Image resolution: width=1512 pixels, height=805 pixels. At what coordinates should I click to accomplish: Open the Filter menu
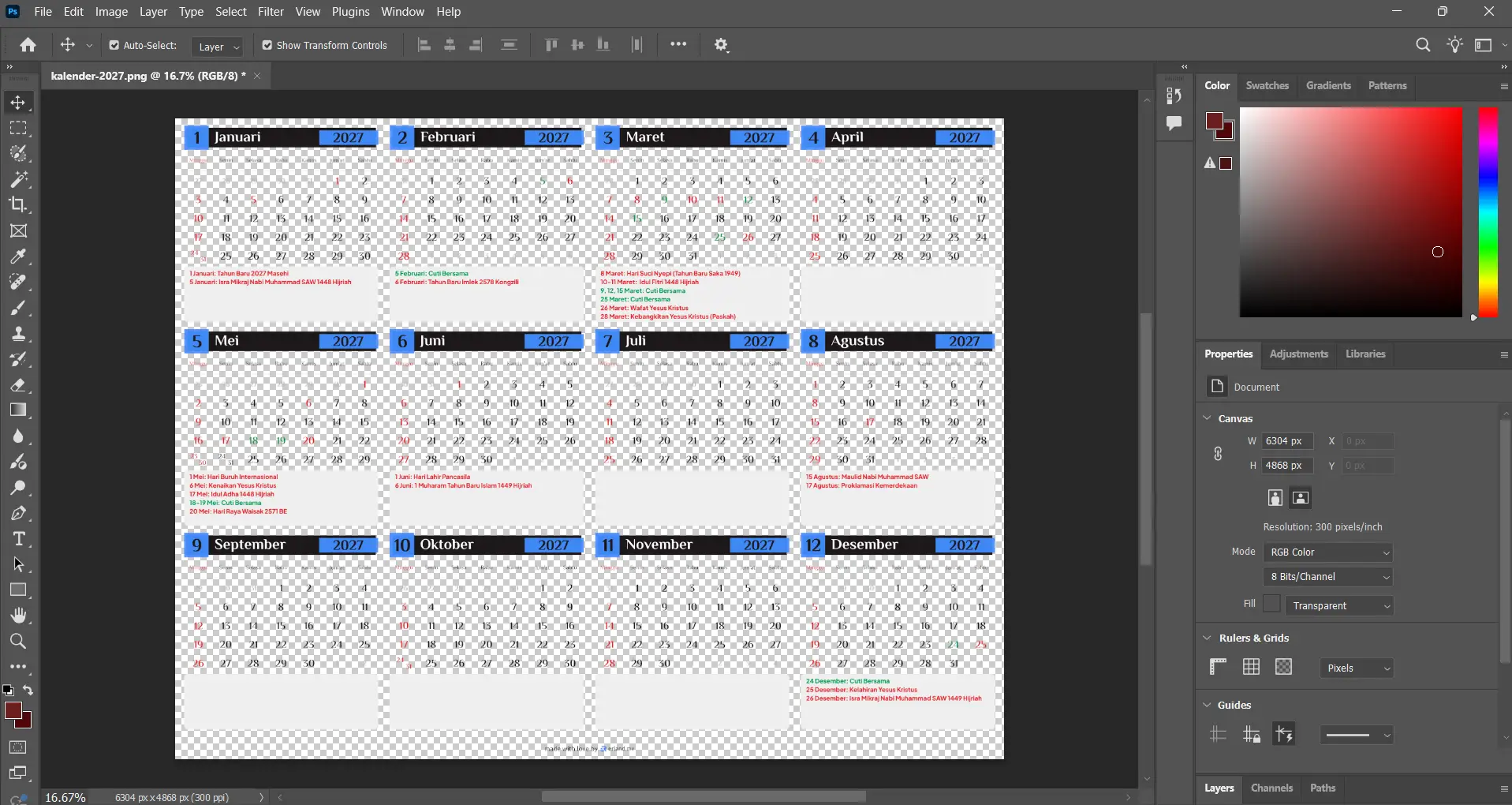pyautogui.click(x=271, y=12)
